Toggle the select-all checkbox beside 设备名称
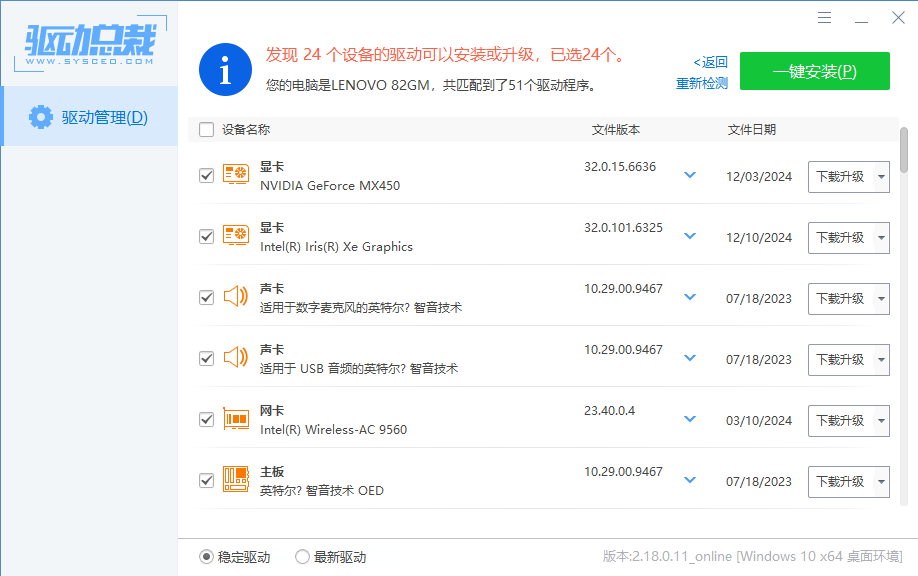The image size is (918, 576). coord(207,129)
